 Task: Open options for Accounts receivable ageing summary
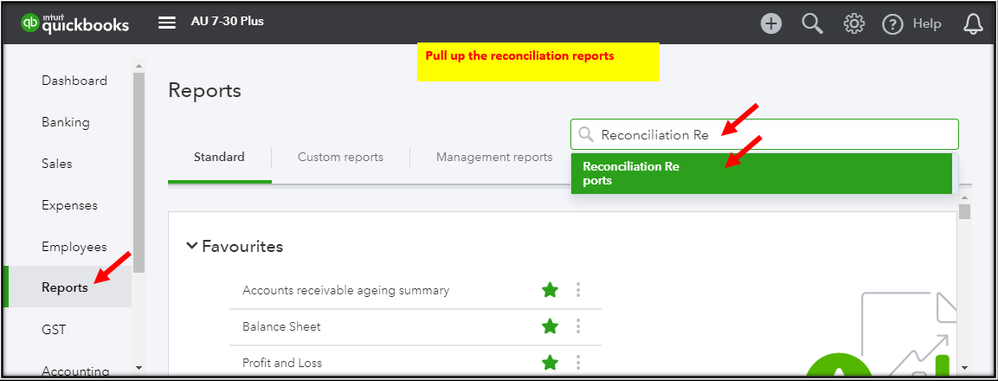click(x=578, y=290)
